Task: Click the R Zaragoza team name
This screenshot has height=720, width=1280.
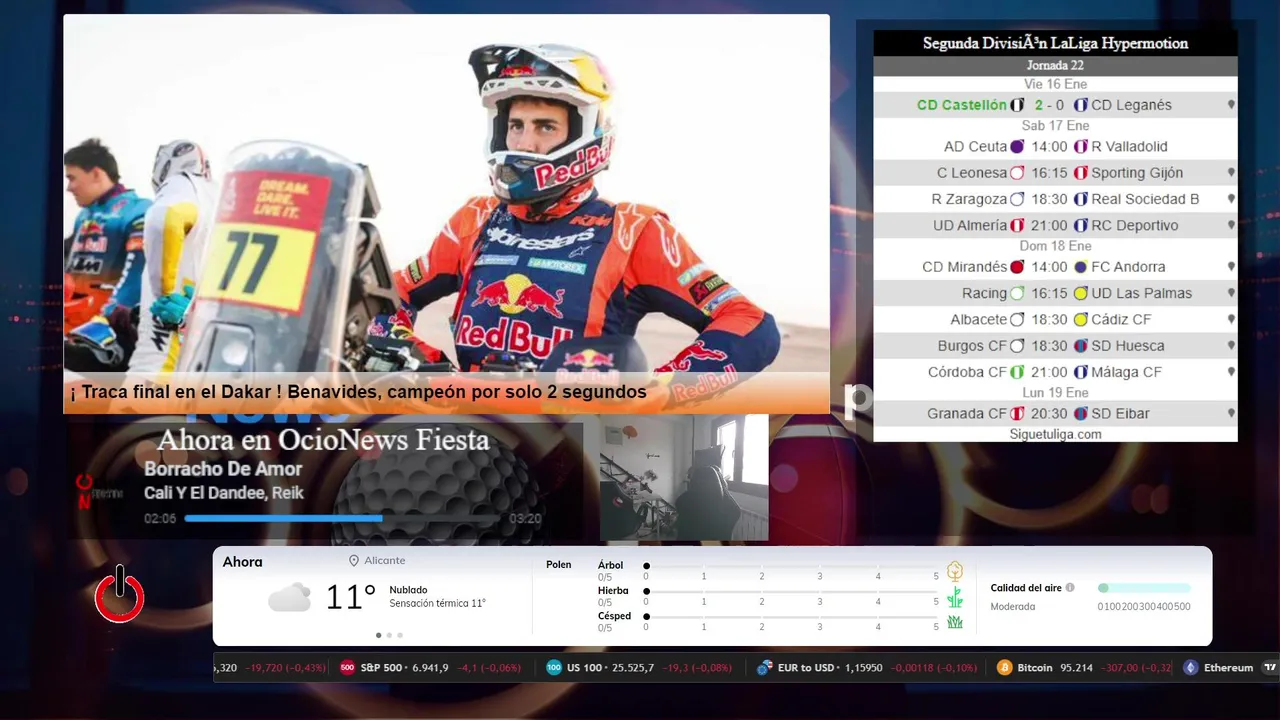Action: (x=968, y=200)
